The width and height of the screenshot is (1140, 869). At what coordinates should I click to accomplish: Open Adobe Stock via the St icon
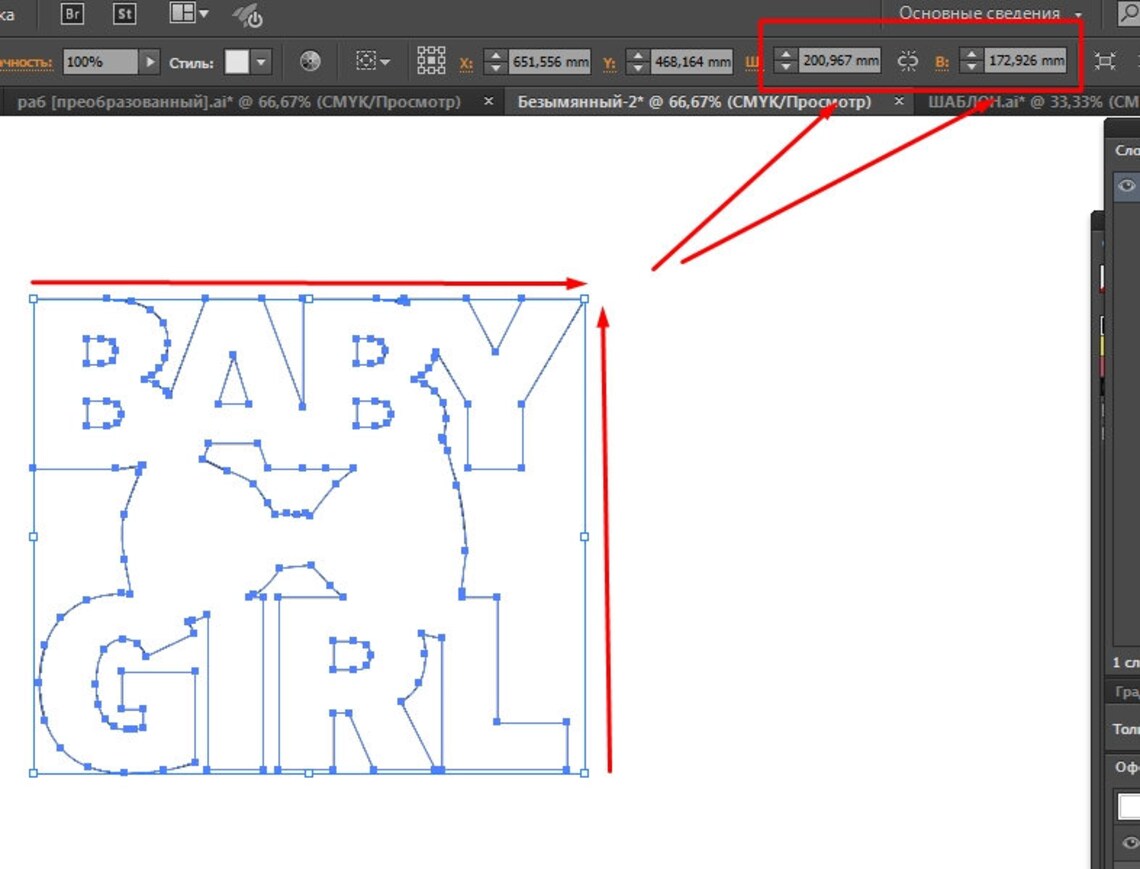(124, 14)
